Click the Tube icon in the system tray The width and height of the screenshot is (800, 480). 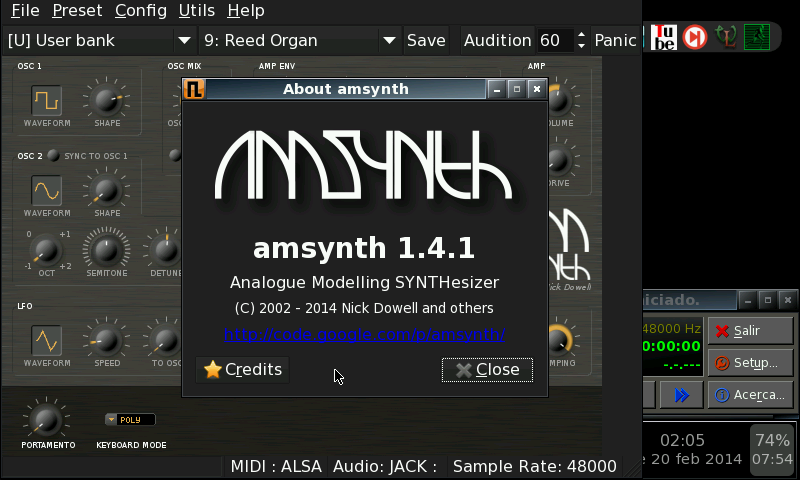tap(664, 37)
